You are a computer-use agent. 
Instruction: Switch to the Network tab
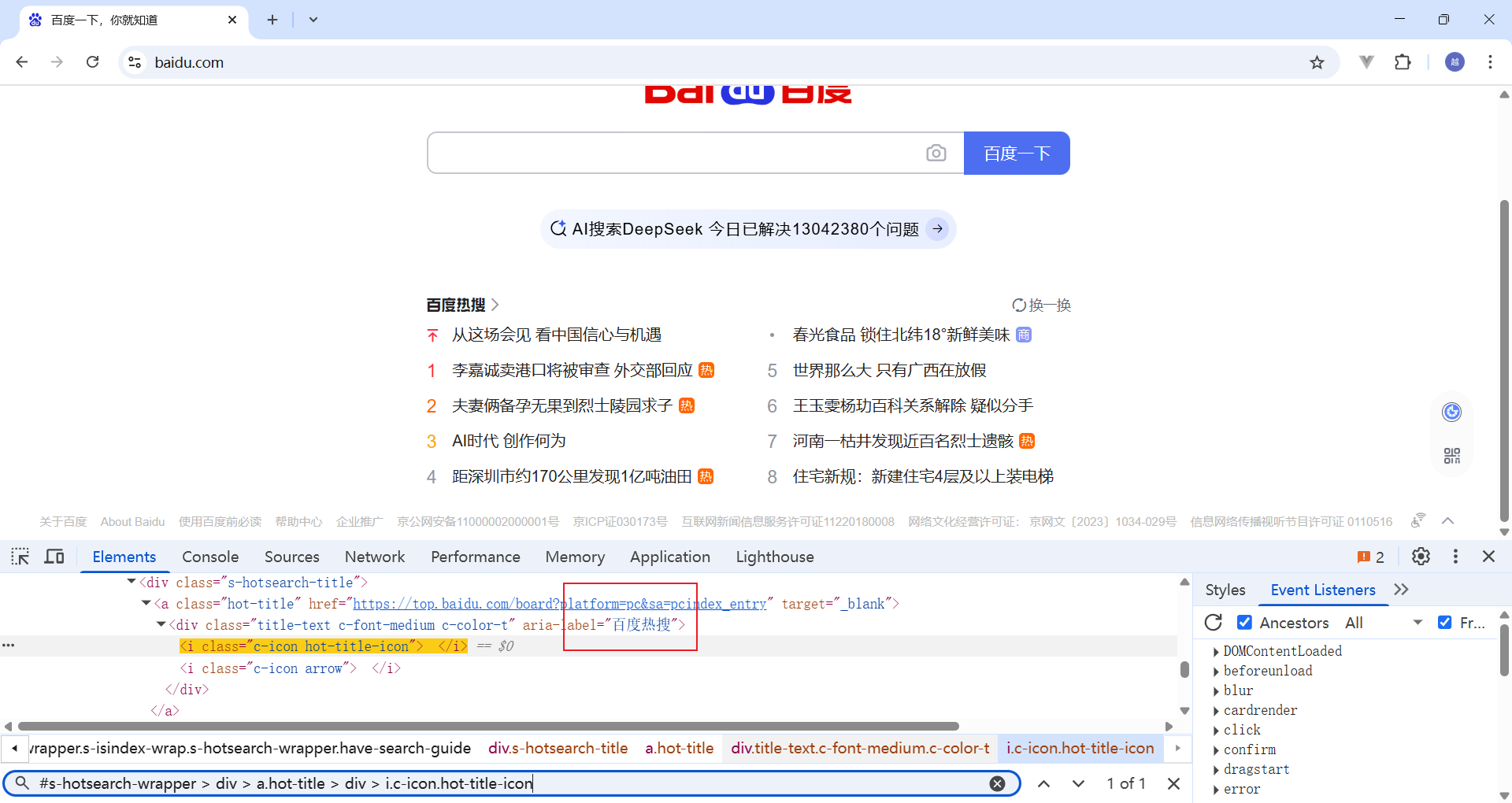coord(375,557)
